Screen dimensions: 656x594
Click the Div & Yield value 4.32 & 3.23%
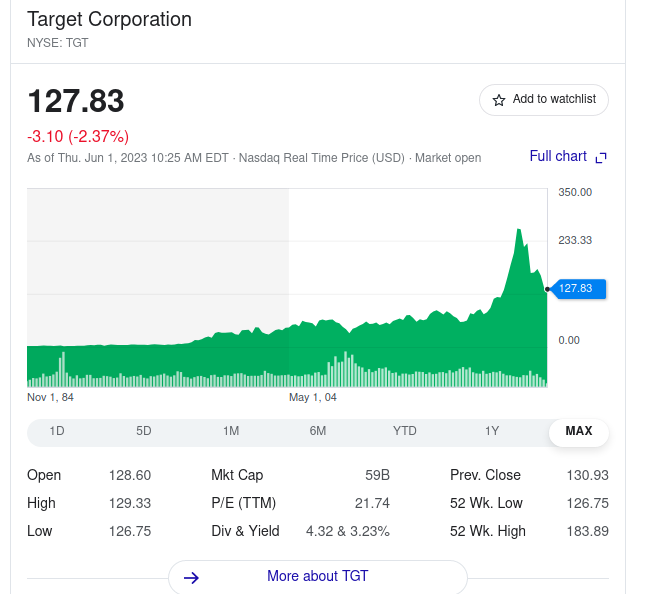tap(348, 531)
